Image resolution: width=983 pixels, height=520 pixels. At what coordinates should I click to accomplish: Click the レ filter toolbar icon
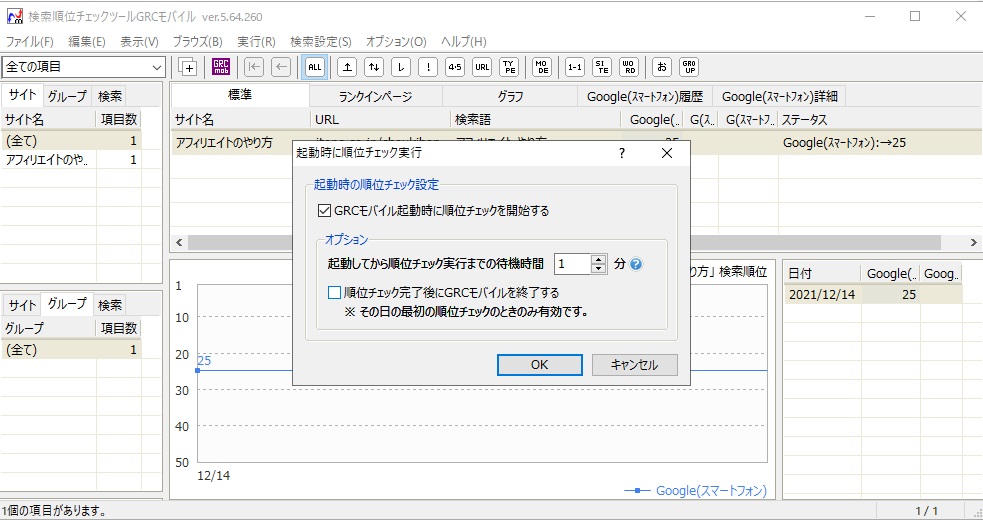(x=401, y=67)
